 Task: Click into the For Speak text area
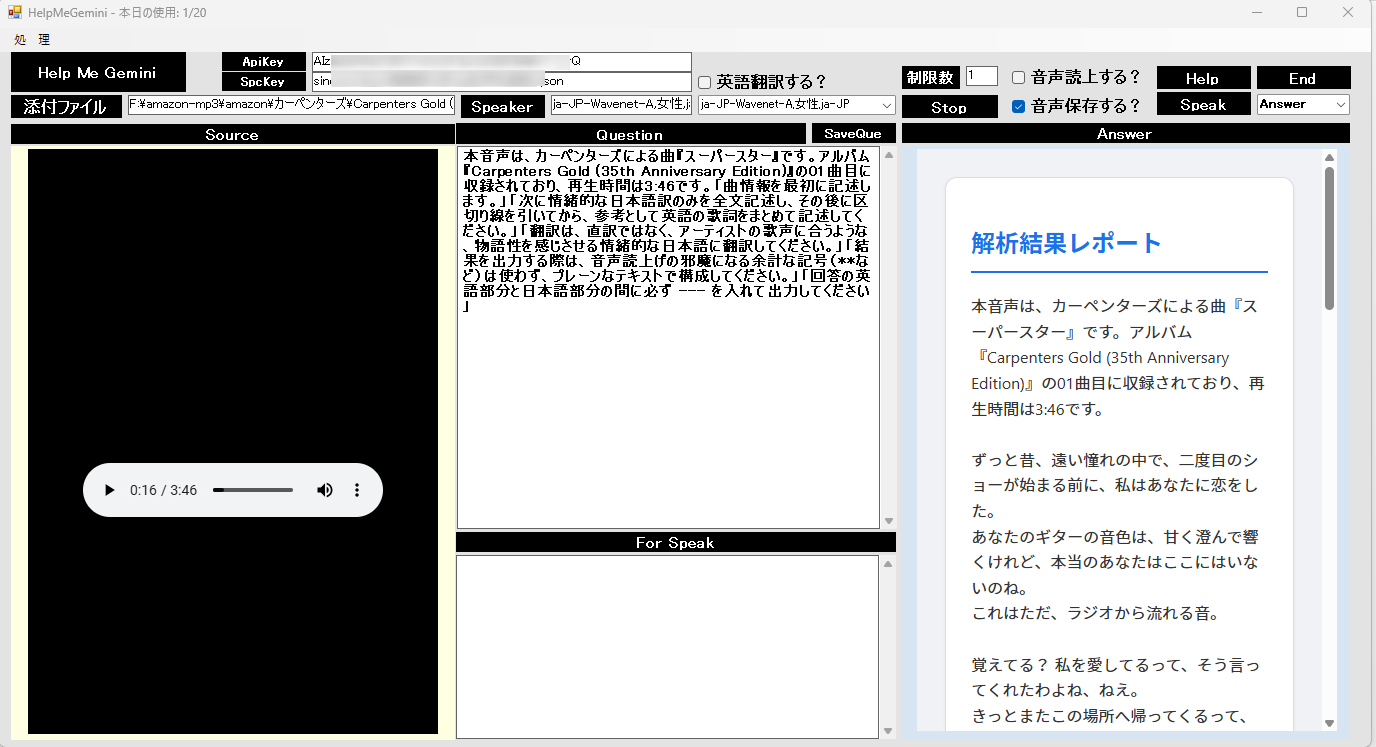click(666, 646)
